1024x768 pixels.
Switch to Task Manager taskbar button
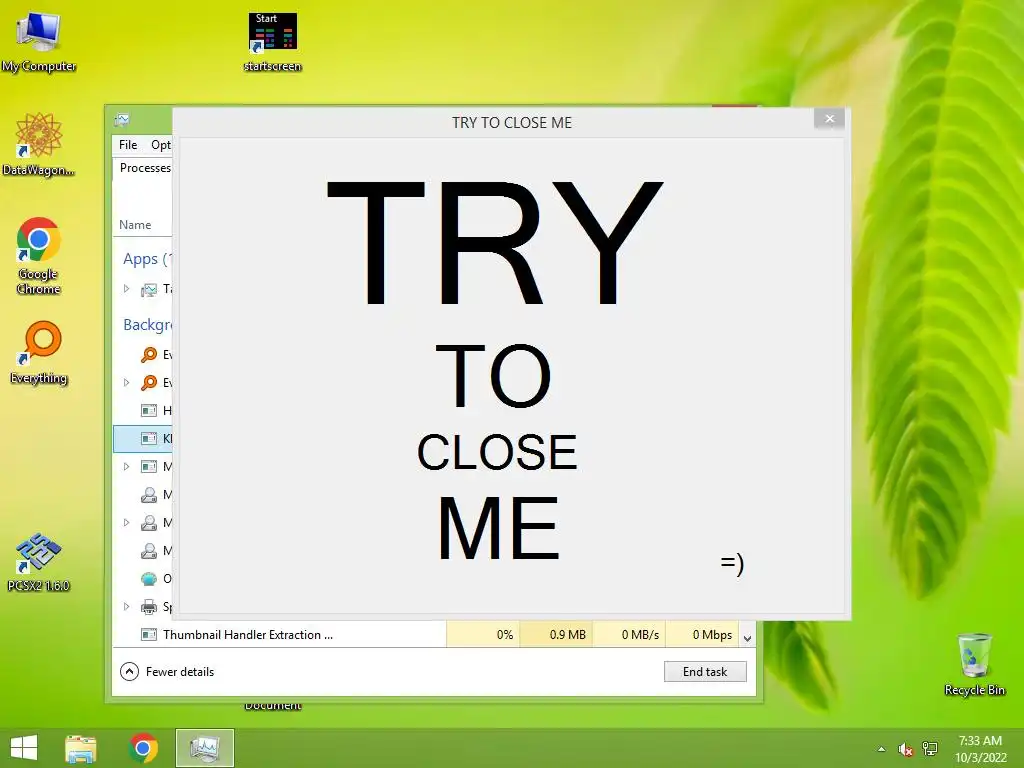[x=204, y=748]
